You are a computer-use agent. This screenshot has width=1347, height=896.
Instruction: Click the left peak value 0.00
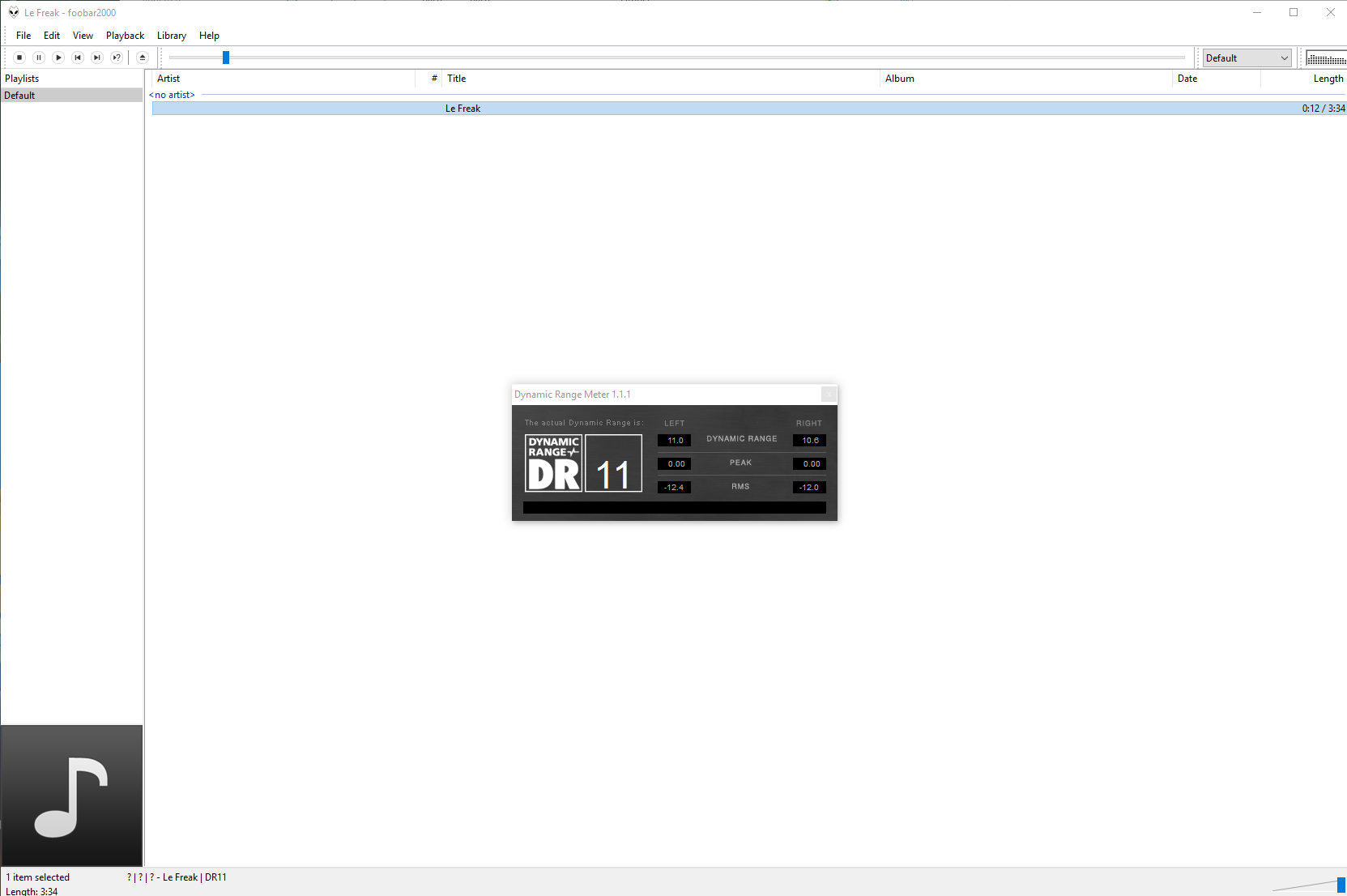point(675,464)
